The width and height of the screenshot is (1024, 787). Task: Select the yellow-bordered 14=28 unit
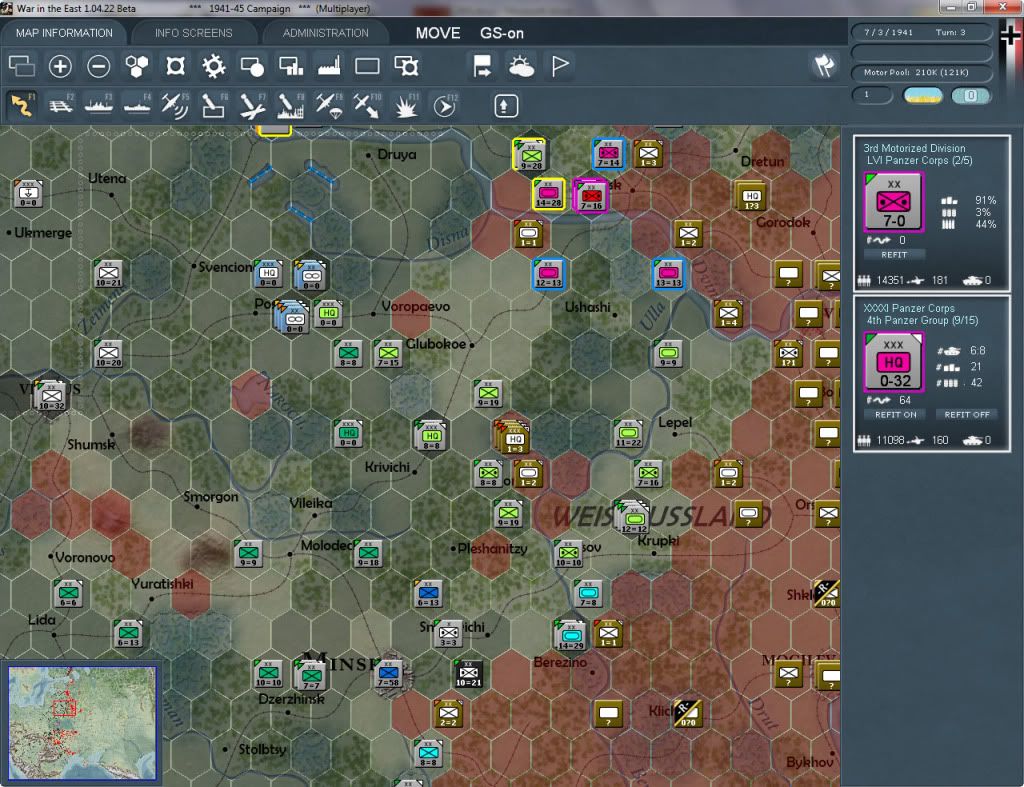[x=549, y=194]
